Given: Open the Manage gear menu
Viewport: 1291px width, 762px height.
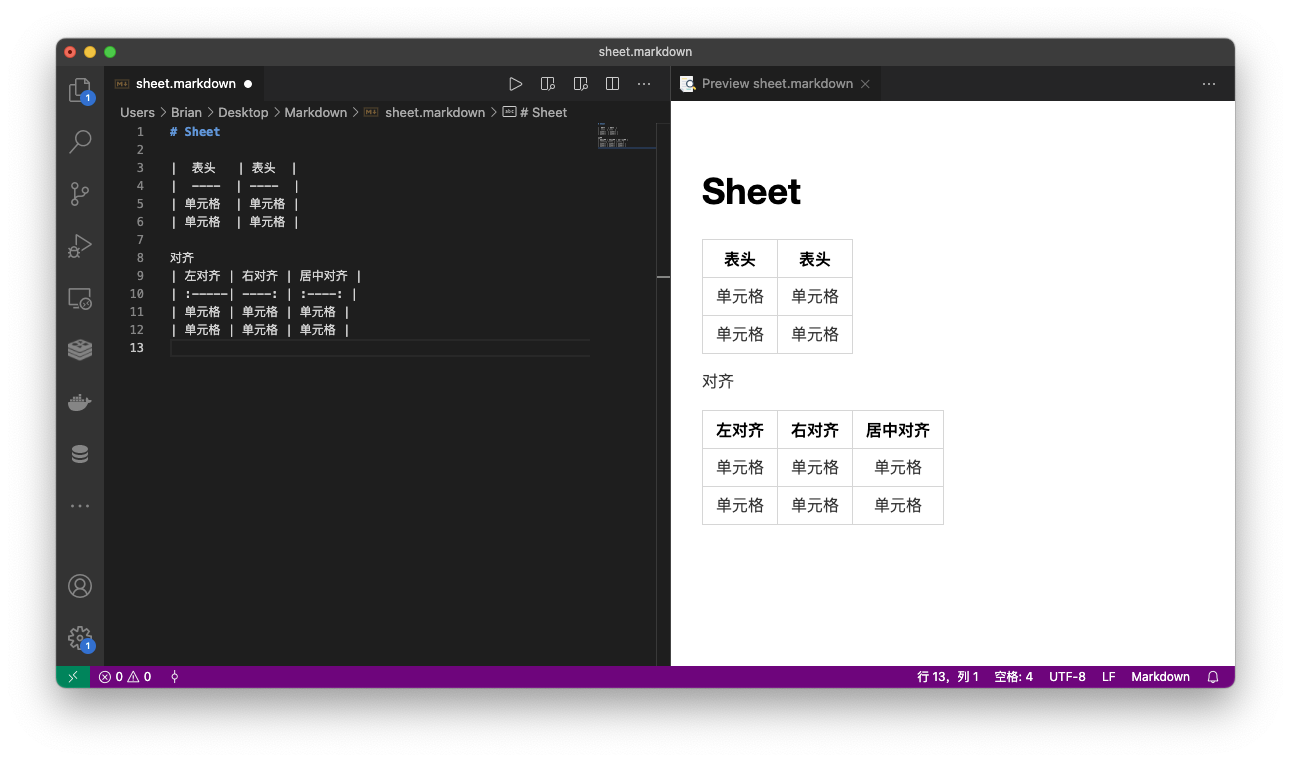Looking at the screenshot, I should [80, 638].
